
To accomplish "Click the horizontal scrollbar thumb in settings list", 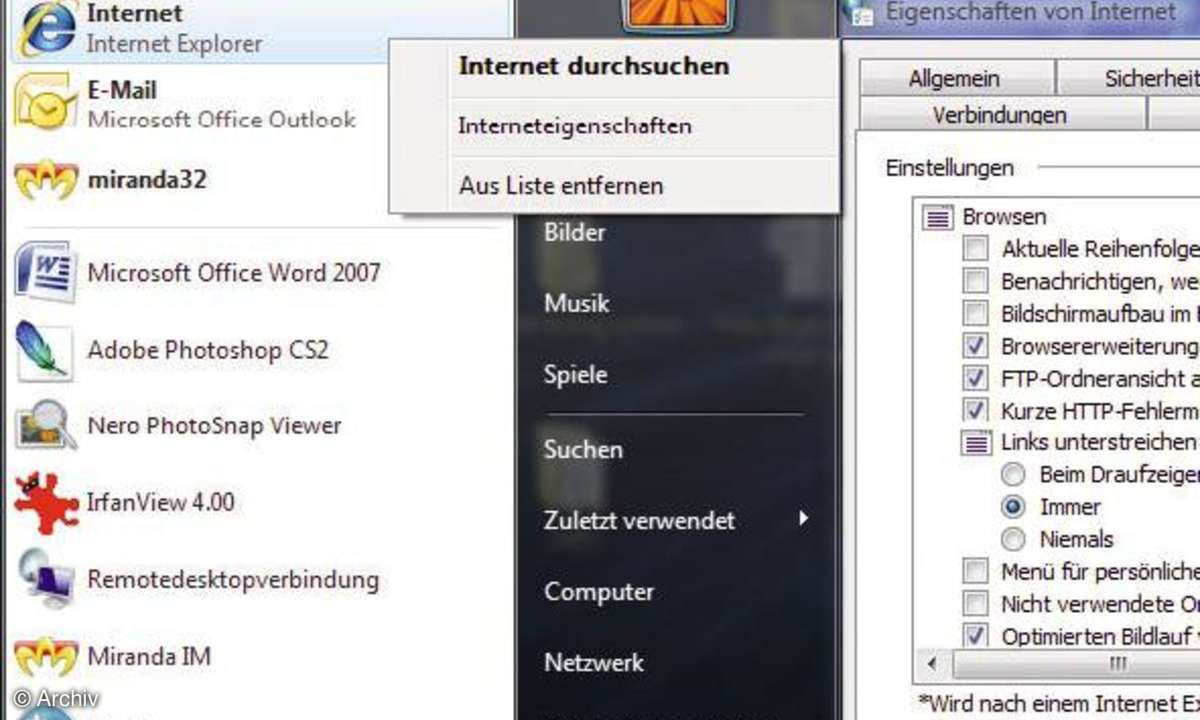I will (1076, 663).
